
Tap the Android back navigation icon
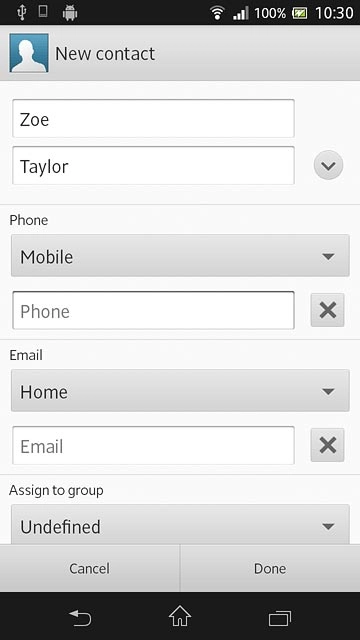80,617
